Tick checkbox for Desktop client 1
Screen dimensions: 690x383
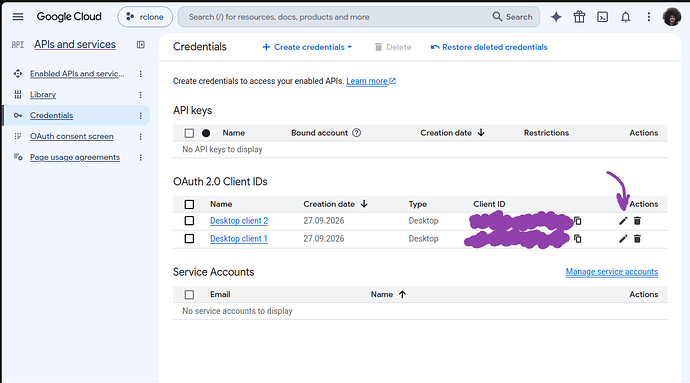189,239
